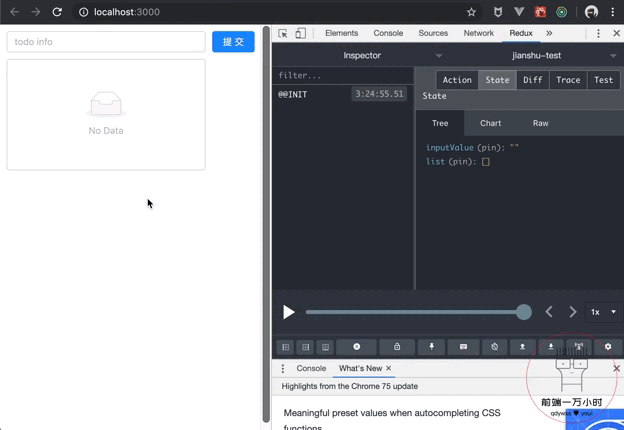
Task: Show the Test view
Action: click(x=603, y=80)
